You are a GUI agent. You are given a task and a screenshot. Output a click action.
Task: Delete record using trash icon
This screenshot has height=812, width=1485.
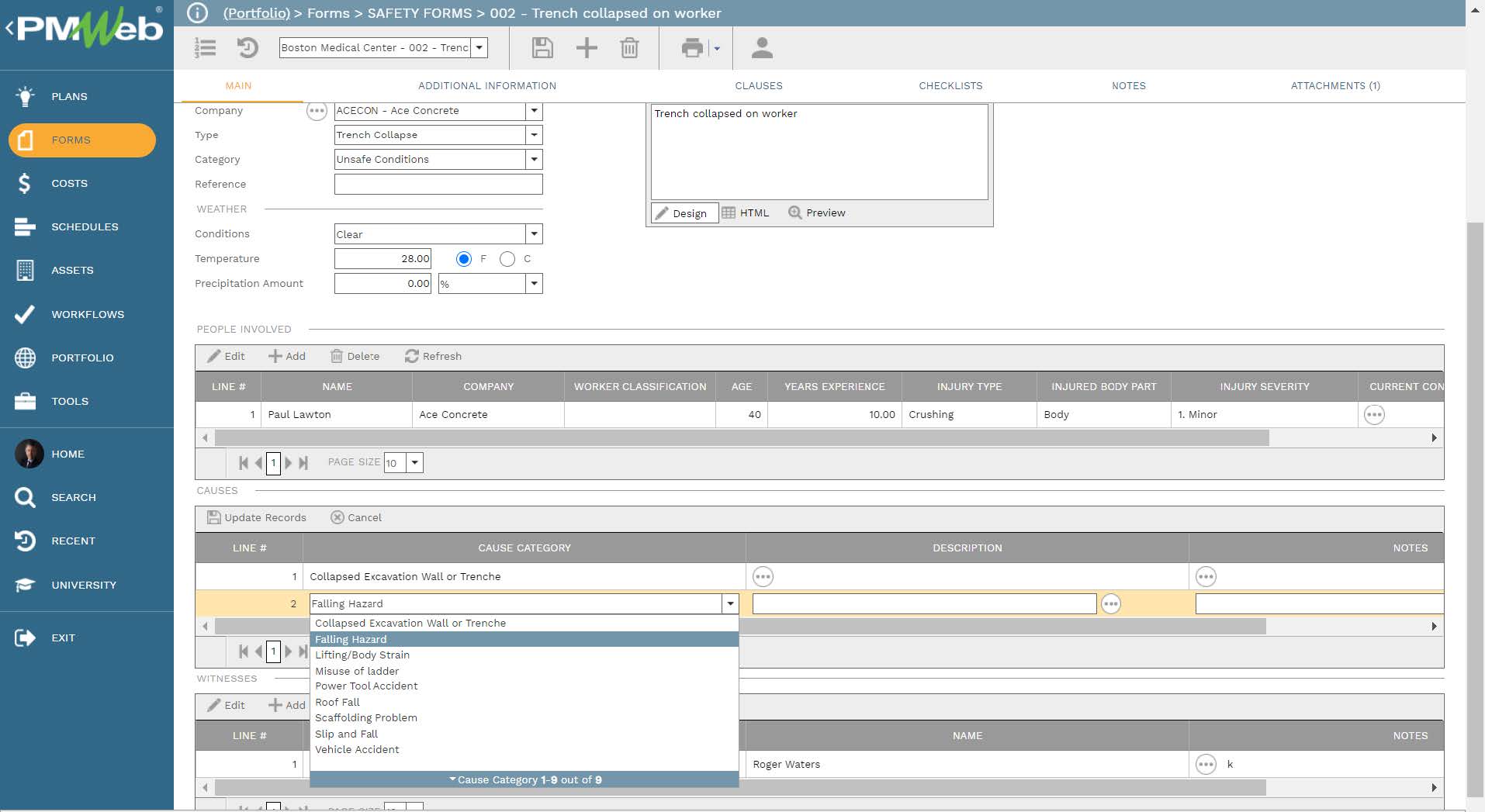(629, 48)
